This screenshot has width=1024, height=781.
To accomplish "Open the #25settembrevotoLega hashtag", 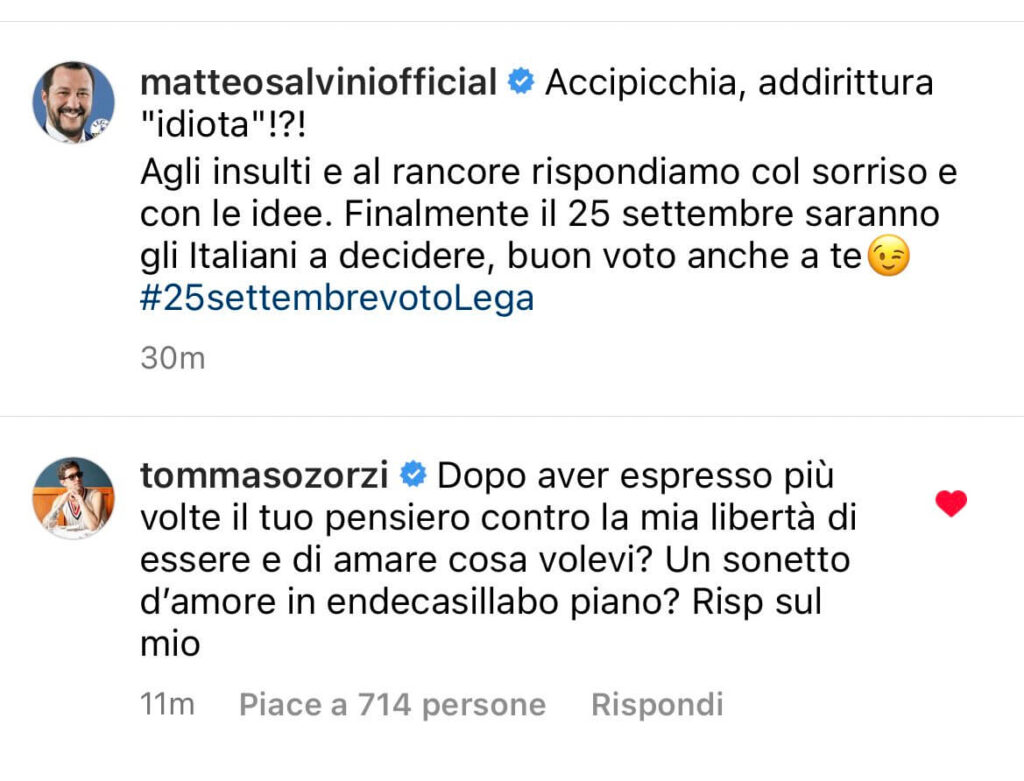I will coord(337,299).
